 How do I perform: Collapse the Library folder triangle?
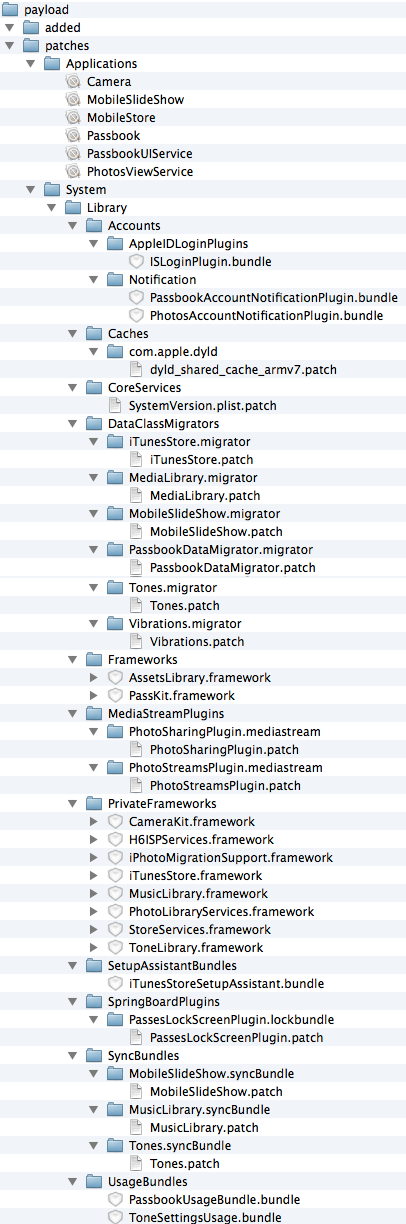pyautogui.click(x=51, y=208)
